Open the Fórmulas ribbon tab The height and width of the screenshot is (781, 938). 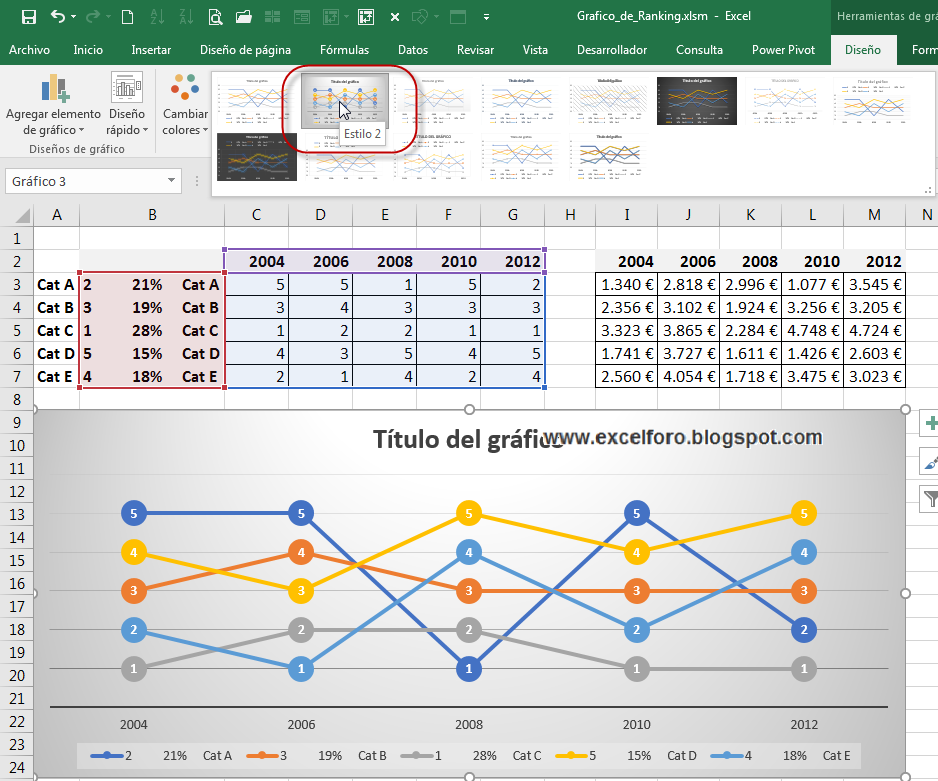point(344,49)
